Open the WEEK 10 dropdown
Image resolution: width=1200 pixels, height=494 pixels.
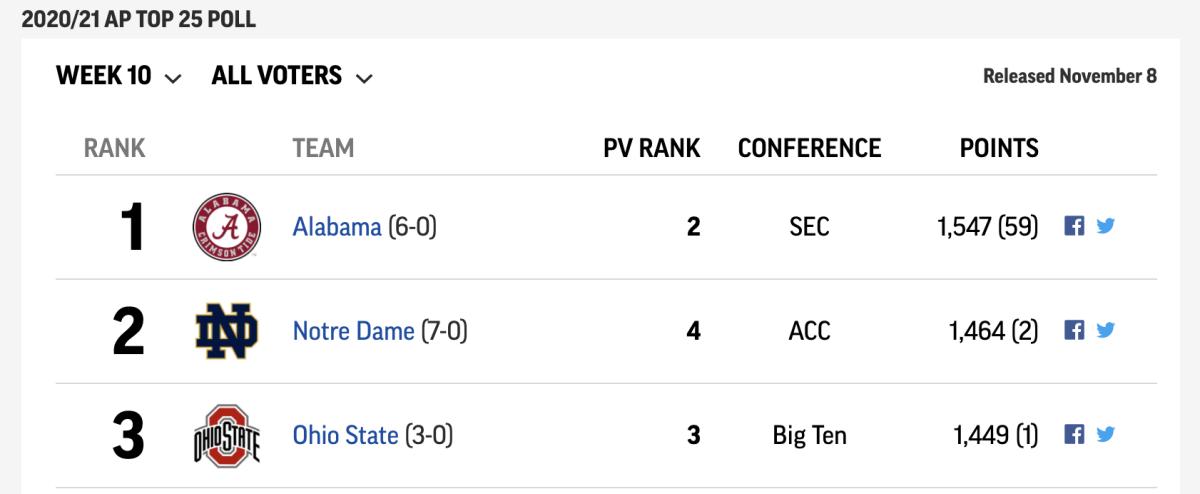[x=119, y=76]
